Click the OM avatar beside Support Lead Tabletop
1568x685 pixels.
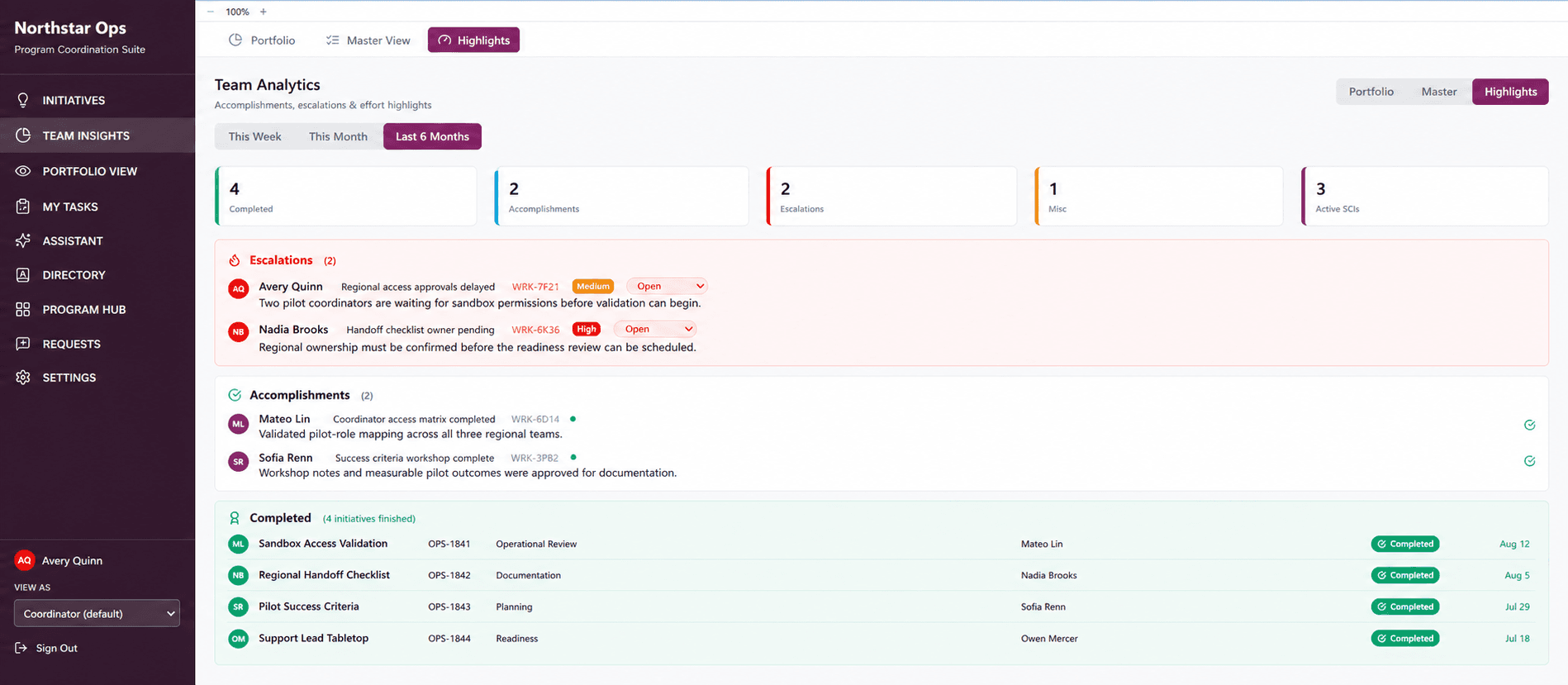click(239, 639)
